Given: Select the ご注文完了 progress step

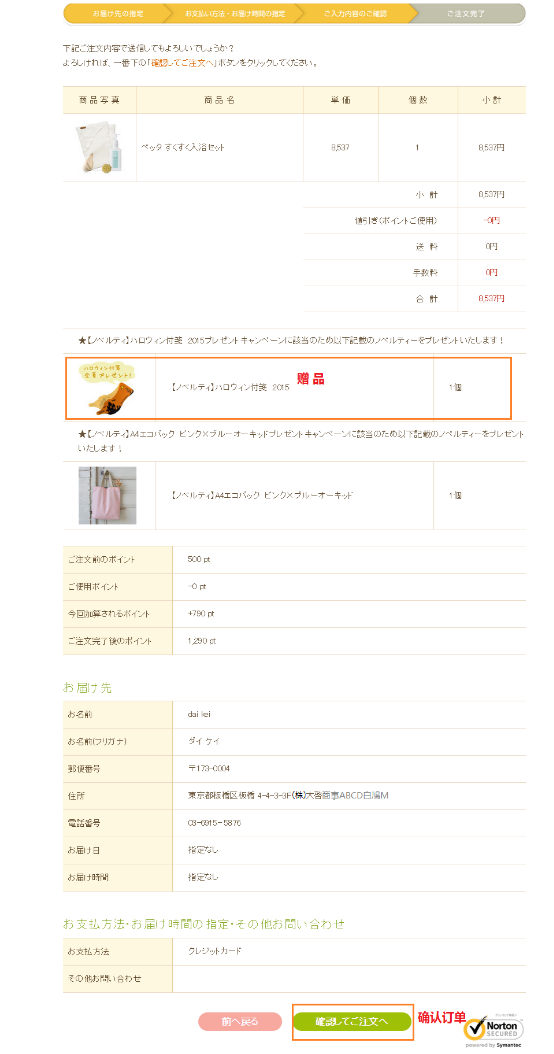Looking at the screenshot, I should tap(466, 13).
